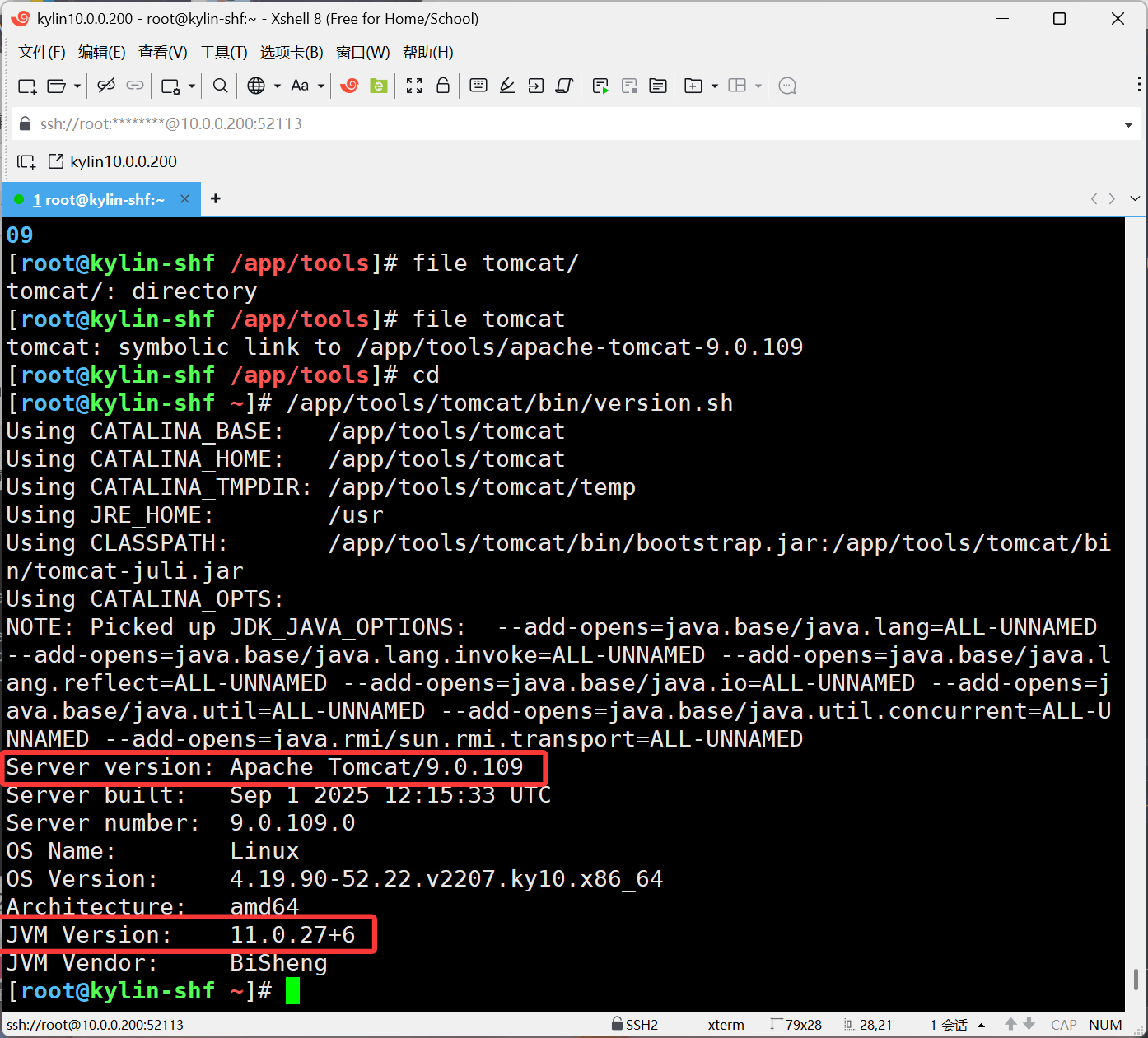Open the 窗口(W) menu
The width and height of the screenshot is (1148, 1038).
363,53
